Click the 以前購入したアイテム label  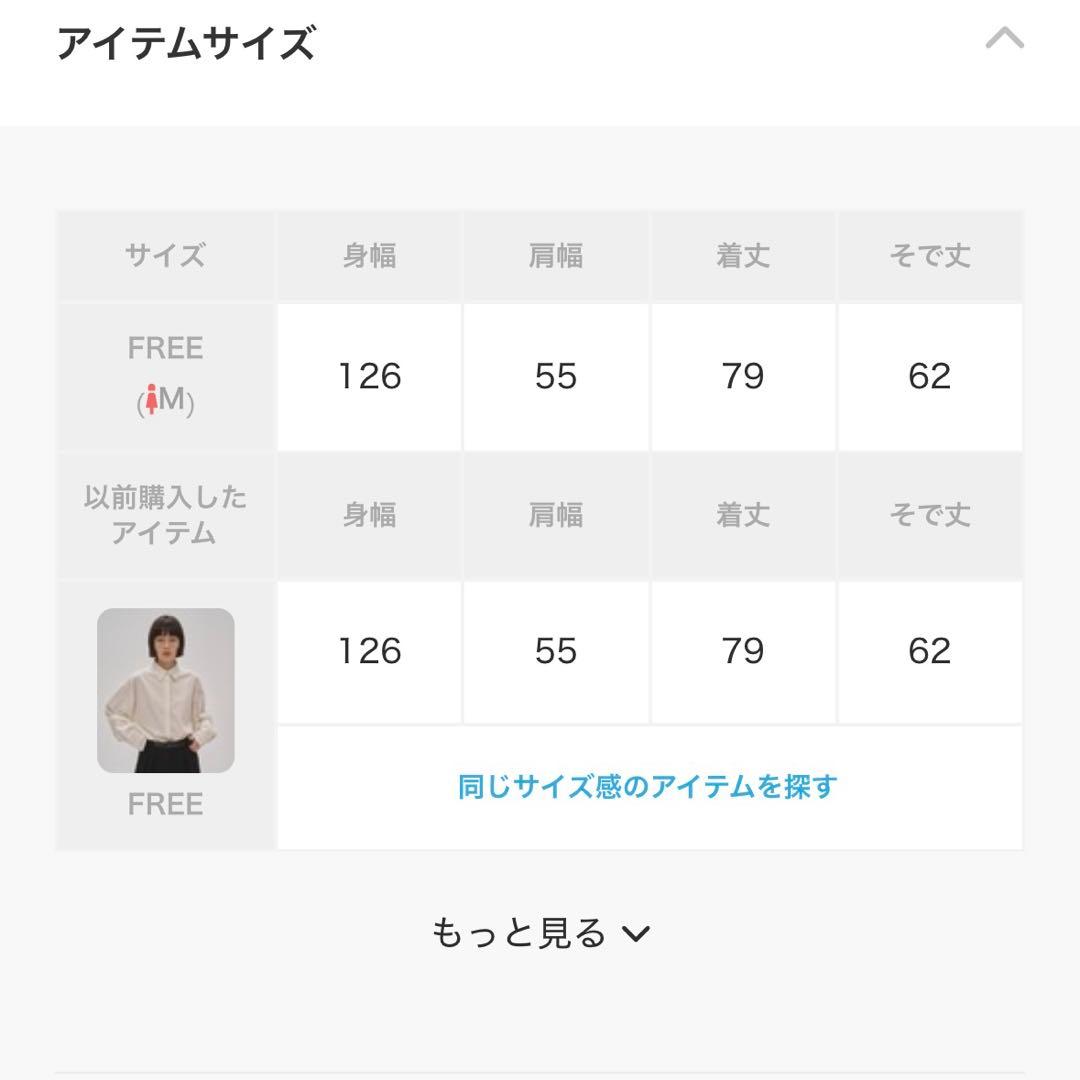(165, 516)
